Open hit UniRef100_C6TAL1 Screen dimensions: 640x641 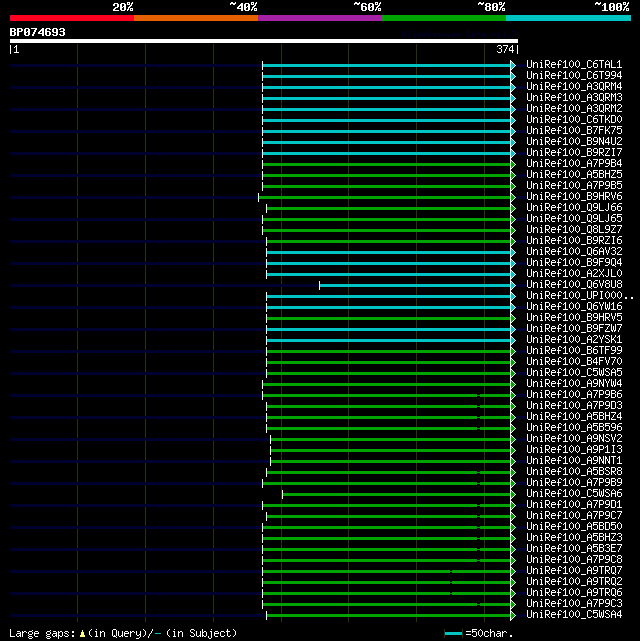click(574, 65)
